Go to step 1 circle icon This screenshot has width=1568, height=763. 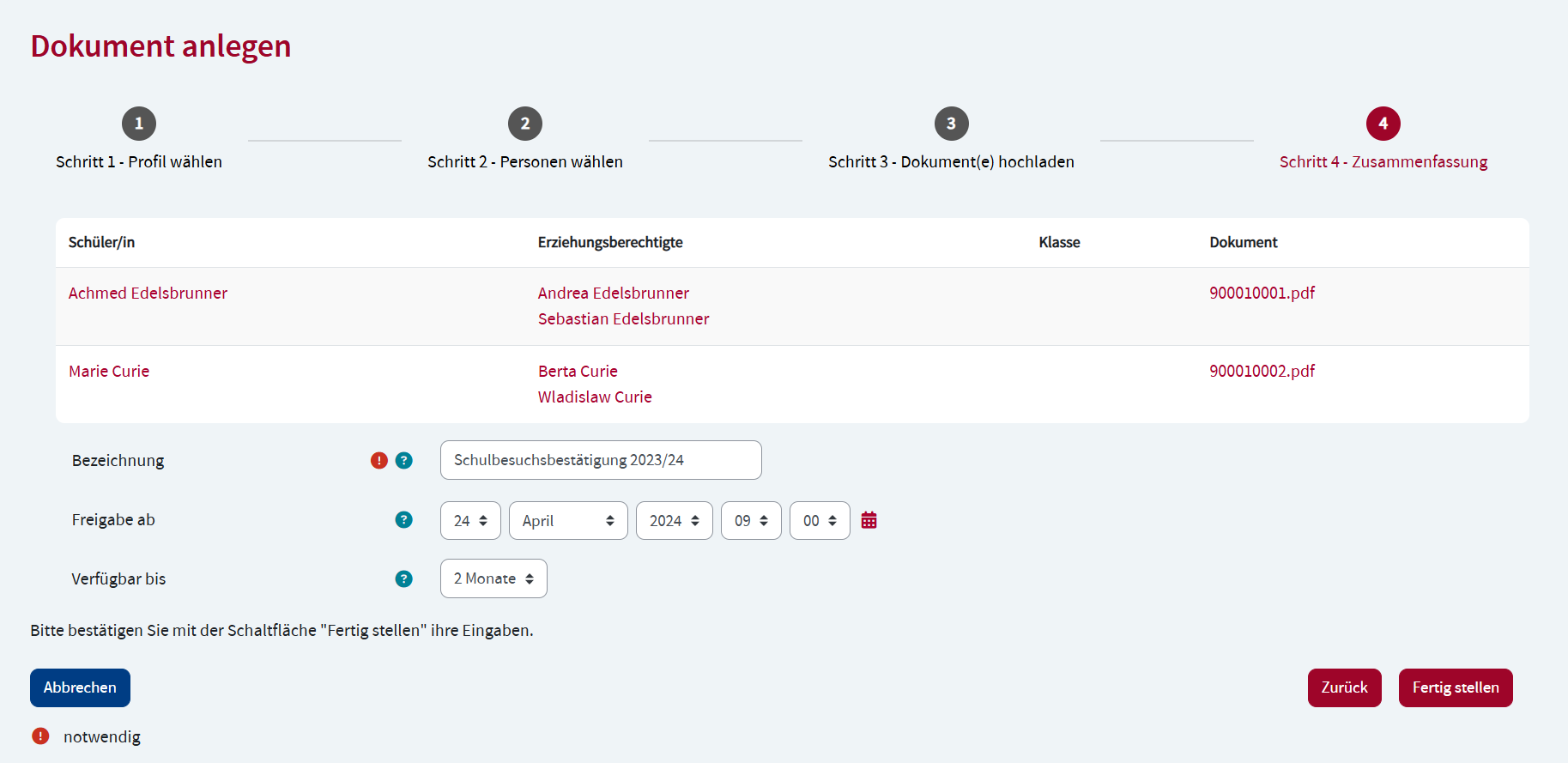coord(139,124)
